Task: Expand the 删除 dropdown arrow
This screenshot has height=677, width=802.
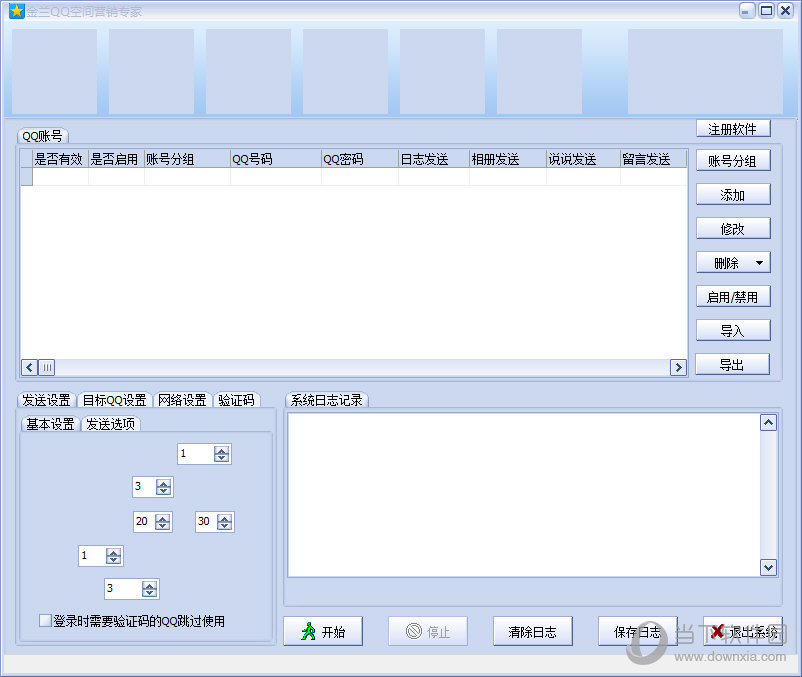Action: tap(760, 263)
